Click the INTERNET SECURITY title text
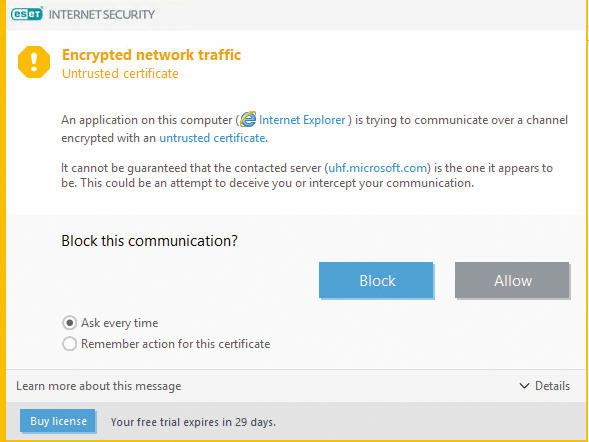The image size is (589, 442). (x=102, y=15)
